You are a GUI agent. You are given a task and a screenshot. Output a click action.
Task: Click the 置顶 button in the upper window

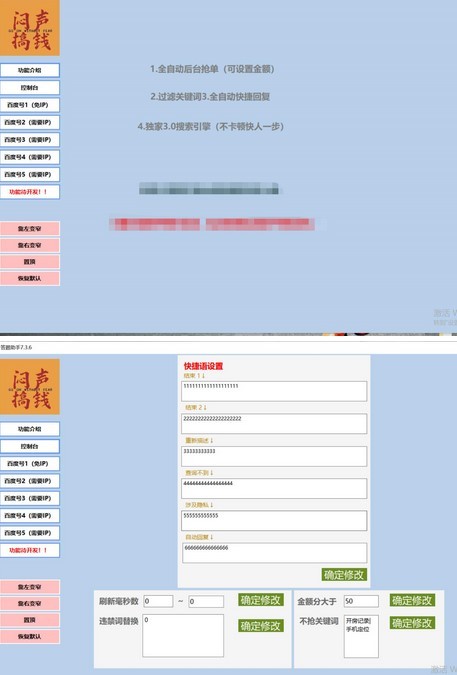(x=30, y=262)
